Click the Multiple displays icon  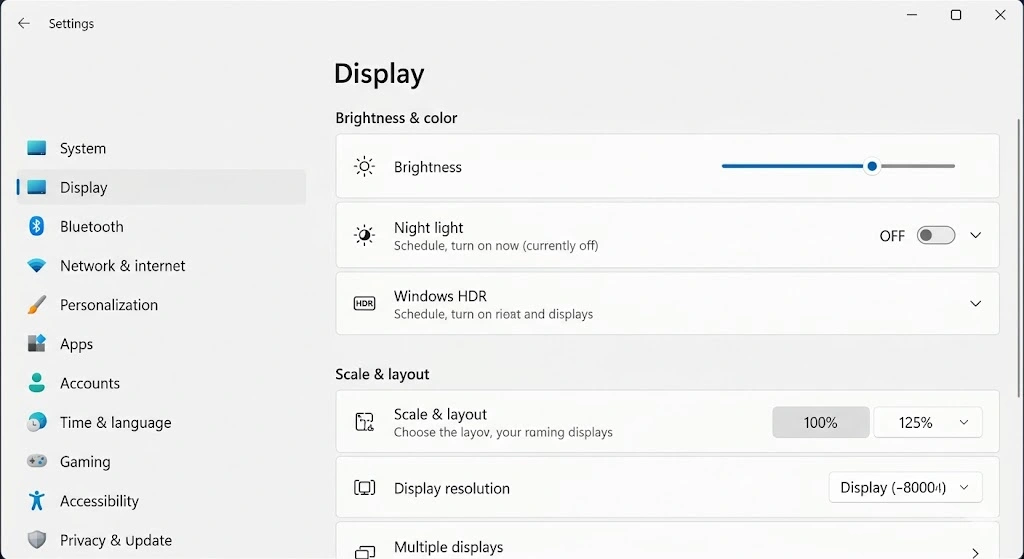click(364, 552)
